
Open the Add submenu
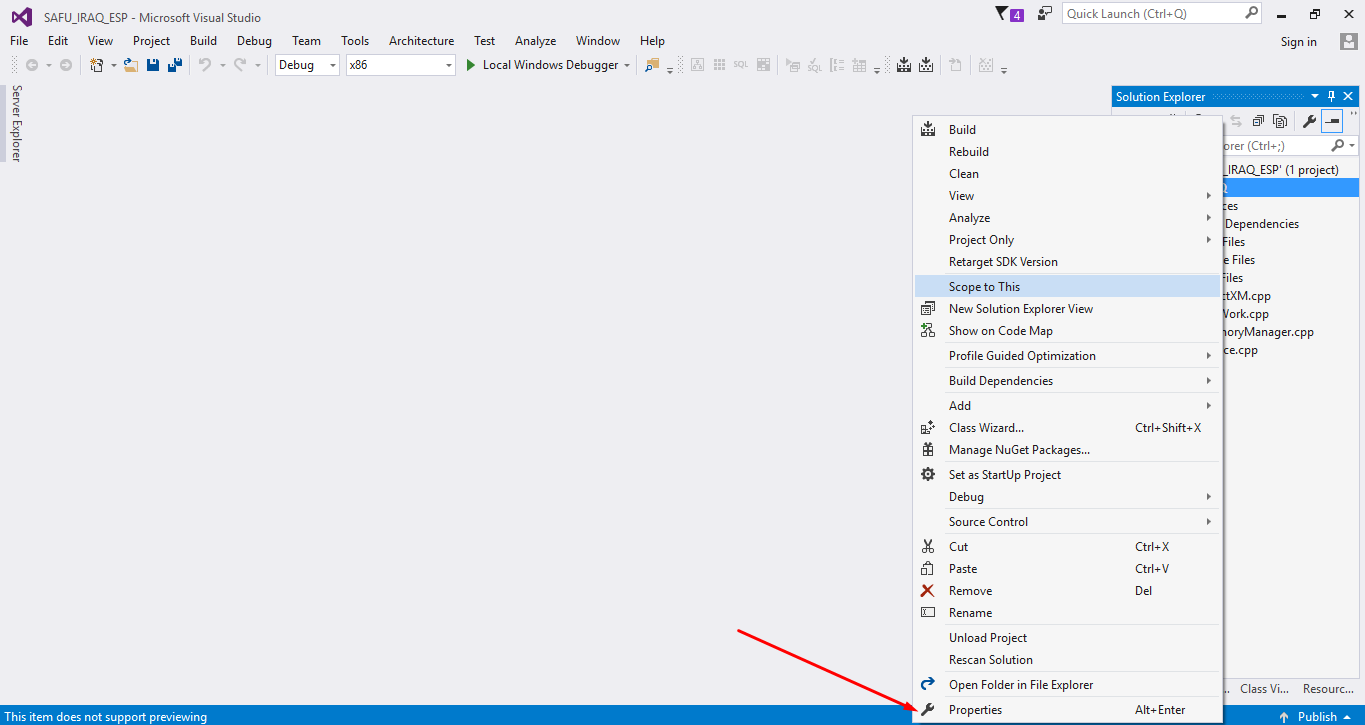click(1067, 406)
